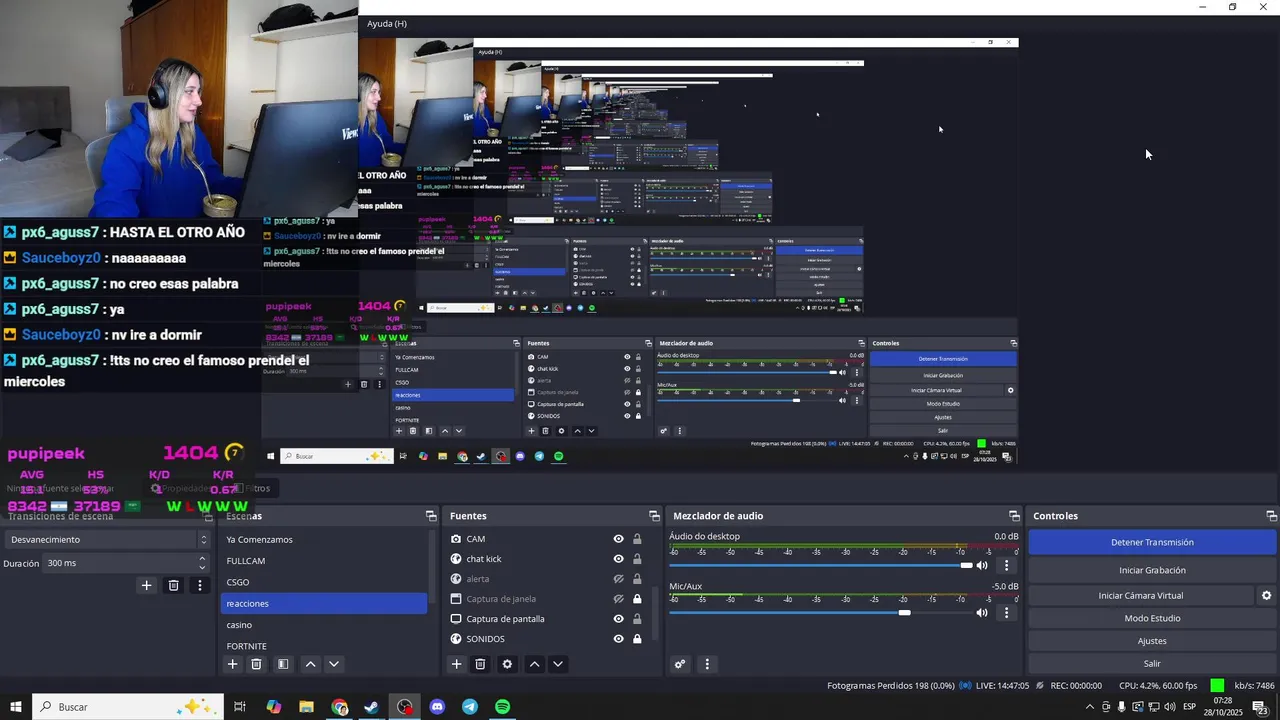Open source properties gear in Fuentes toolbar
The height and width of the screenshot is (720, 1280).
coord(507,664)
